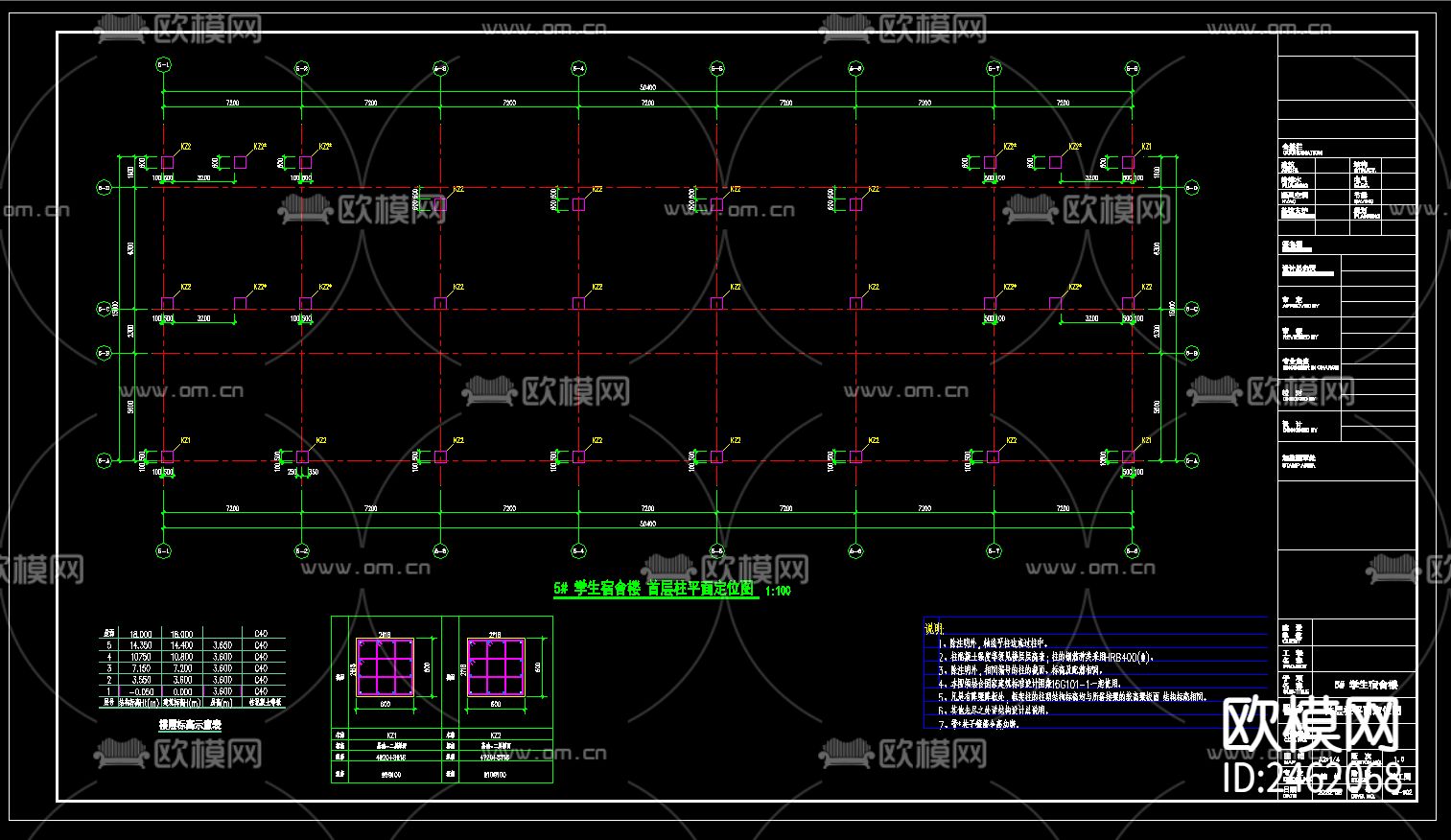Select the S-B axis bubble right of the plan
Image resolution: width=1451 pixels, height=840 pixels.
tap(1192, 353)
